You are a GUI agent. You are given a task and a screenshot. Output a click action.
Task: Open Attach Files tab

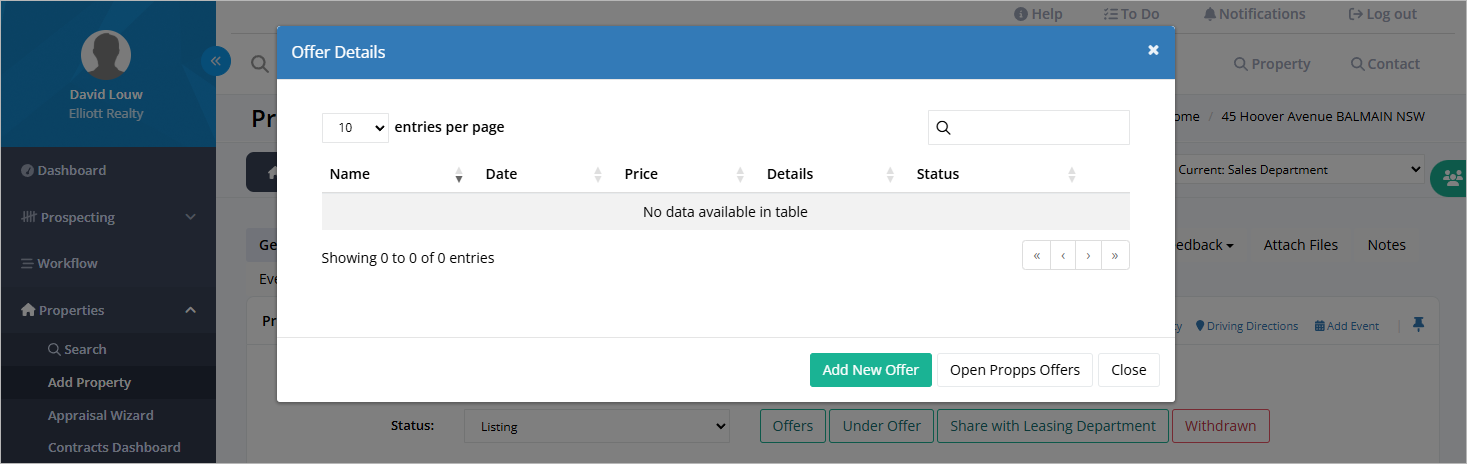1300,245
